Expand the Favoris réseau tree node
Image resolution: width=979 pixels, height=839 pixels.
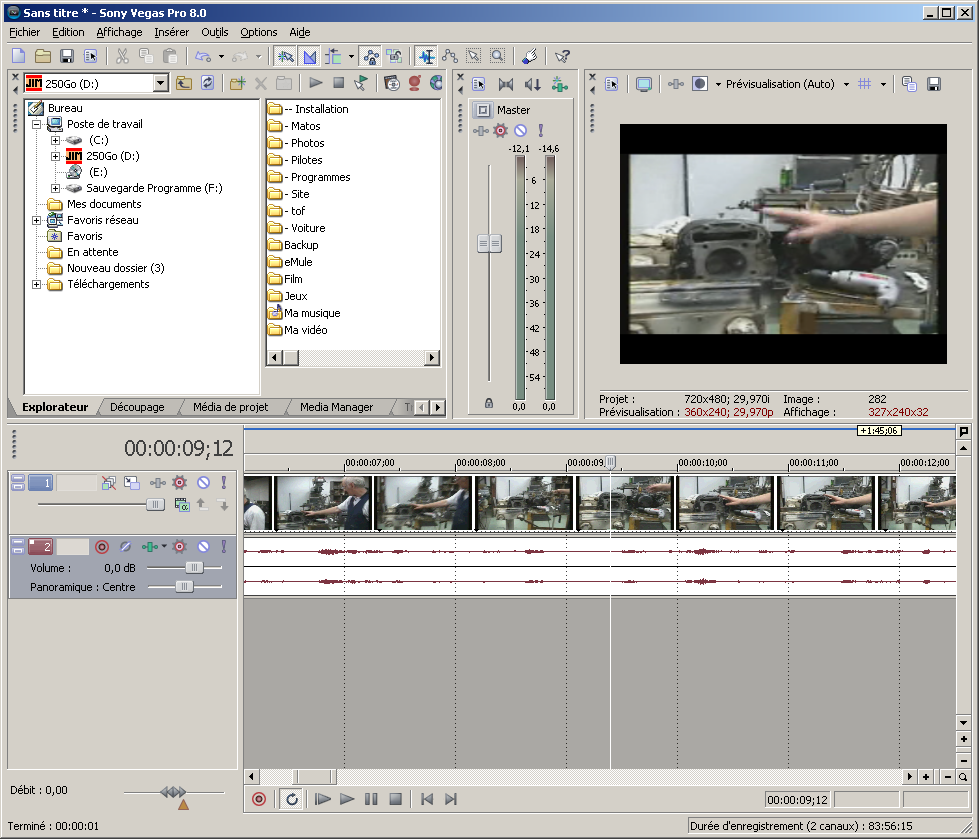[x=36, y=220]
